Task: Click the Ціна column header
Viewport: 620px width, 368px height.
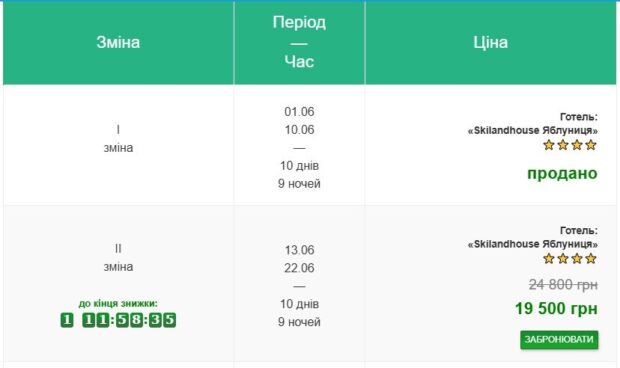Action: pos(491,42)
